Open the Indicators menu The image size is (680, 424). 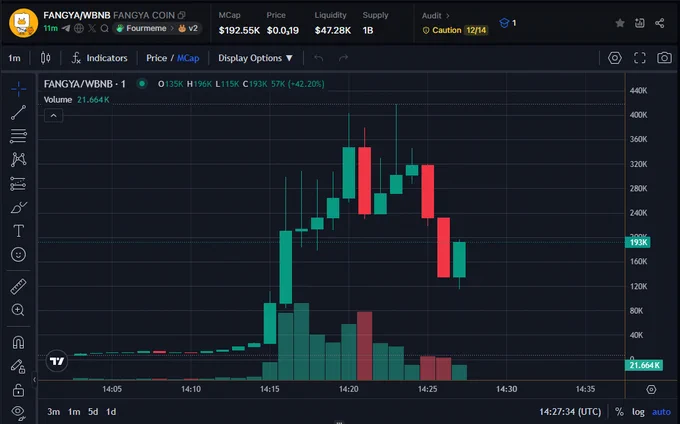tap(100, 58)
